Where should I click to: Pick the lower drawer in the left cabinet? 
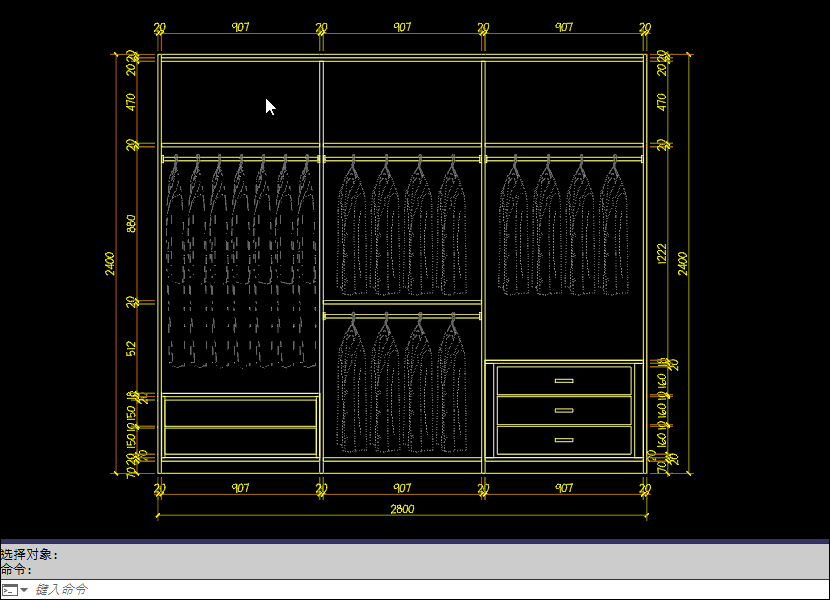point(240,441)
